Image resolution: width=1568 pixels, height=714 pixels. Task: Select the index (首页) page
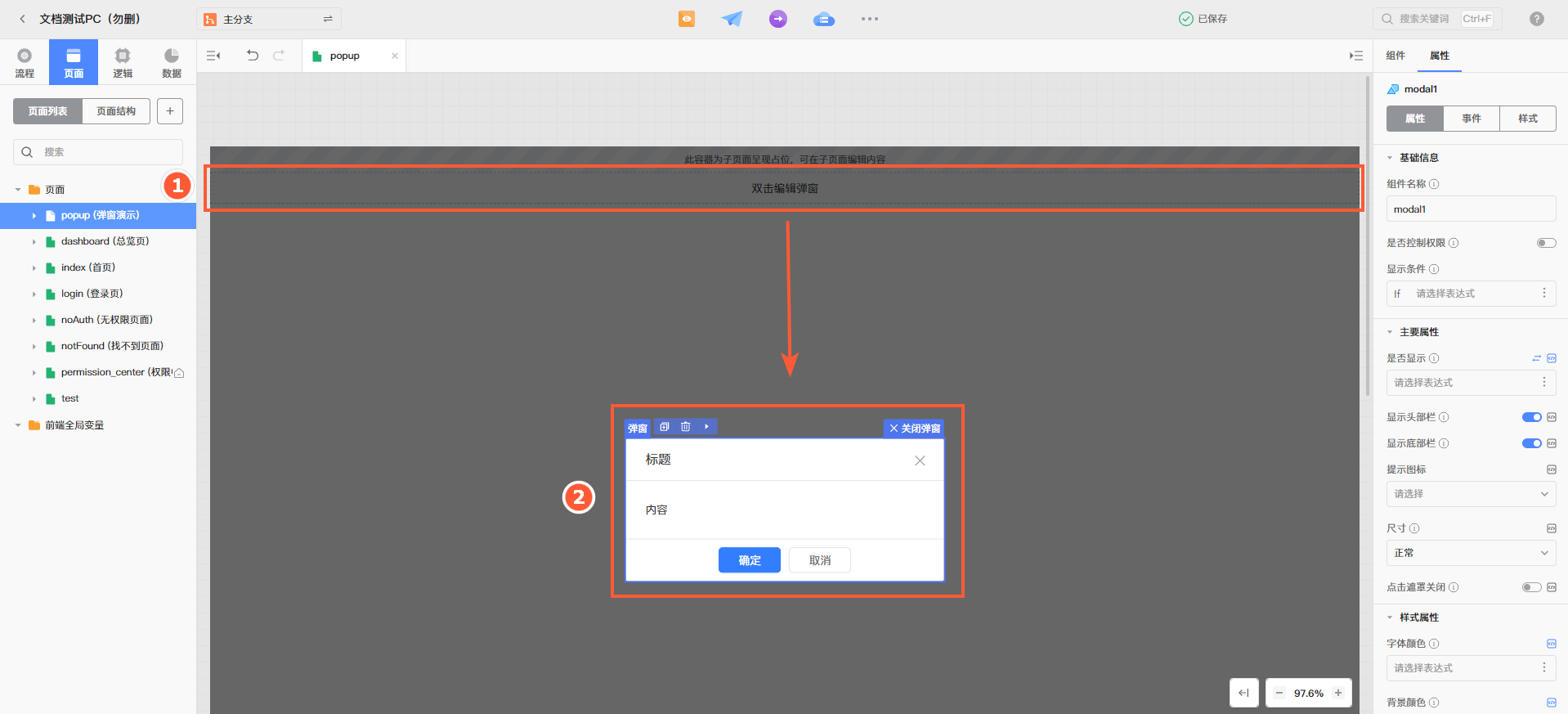87,267
